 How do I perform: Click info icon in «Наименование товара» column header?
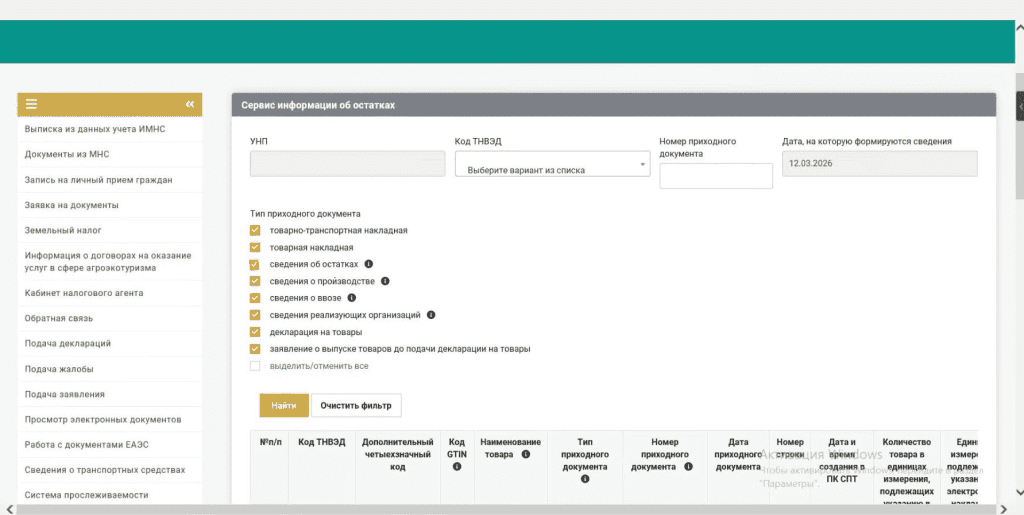(522, 454)
